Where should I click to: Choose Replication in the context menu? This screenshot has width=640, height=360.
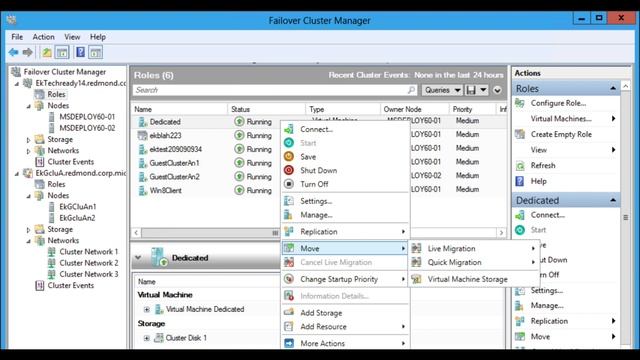point(345,231)
